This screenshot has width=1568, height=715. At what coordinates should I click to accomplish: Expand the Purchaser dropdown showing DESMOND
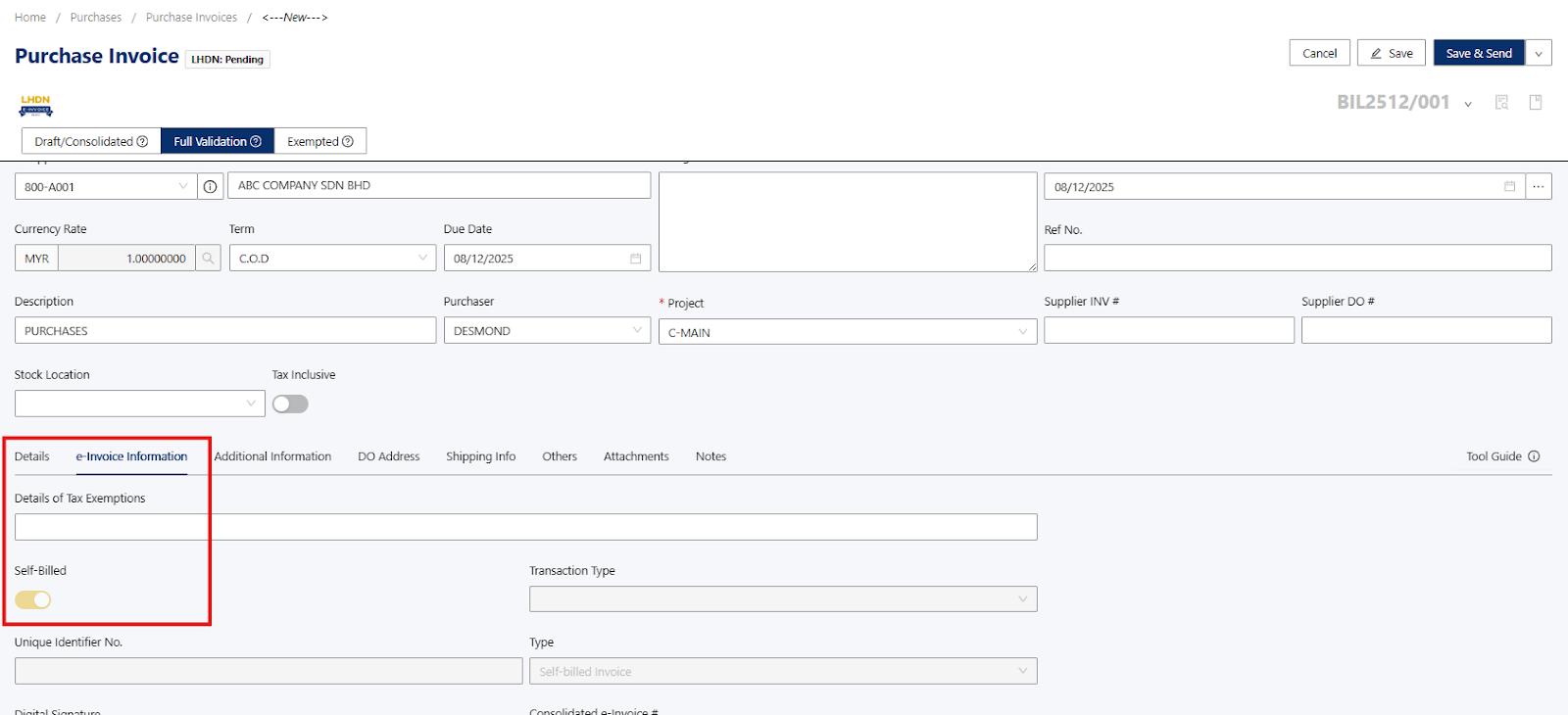point(547,331)
